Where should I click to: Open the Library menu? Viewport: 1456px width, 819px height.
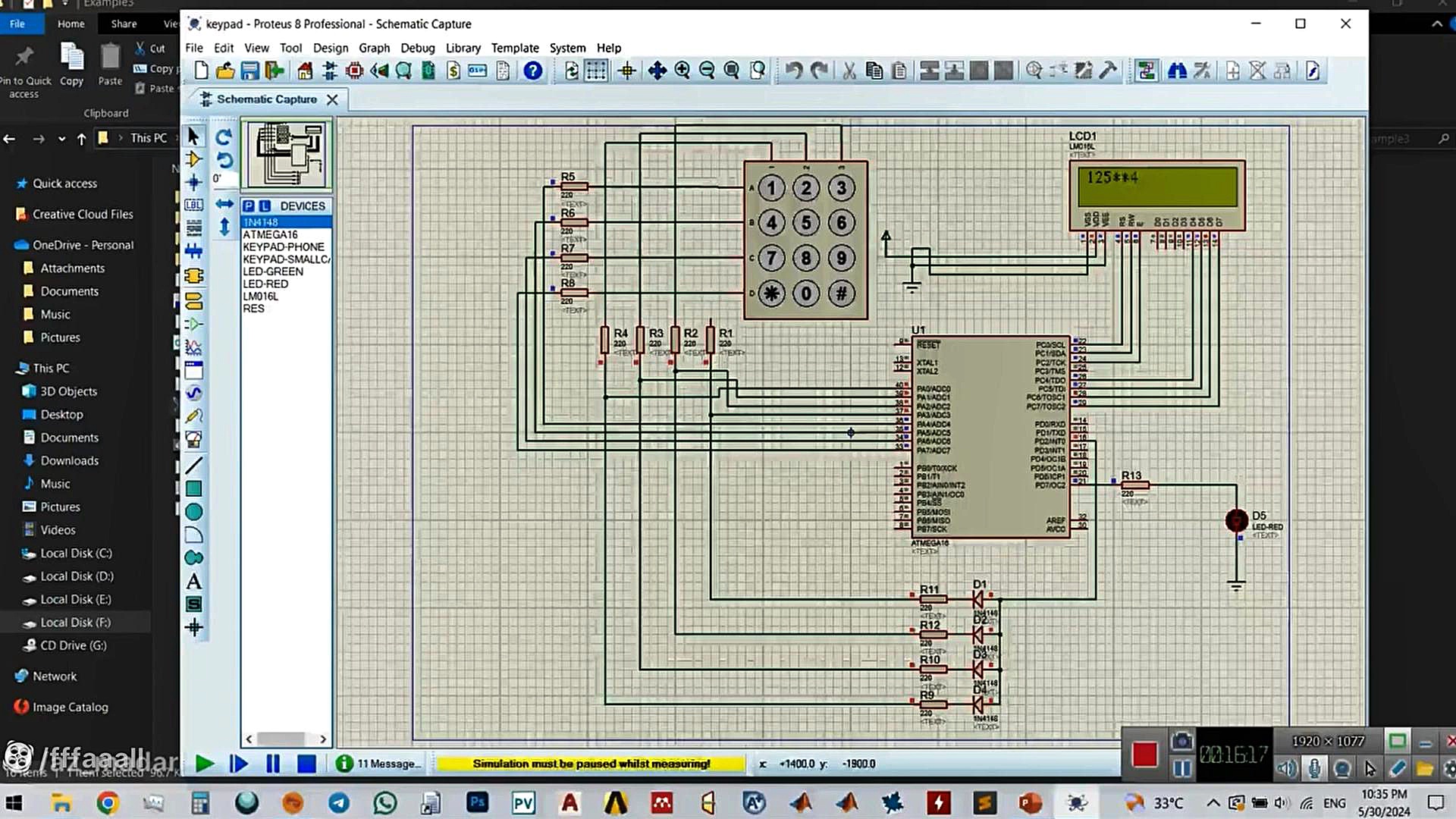coord(463,48)
